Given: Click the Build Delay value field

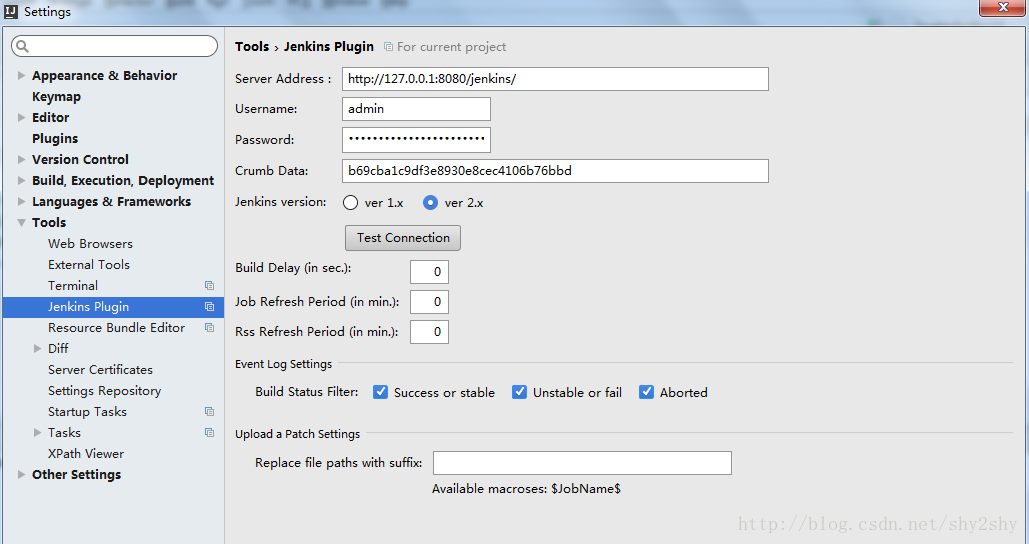Looking at the screenshot, I should click(429, 272).
